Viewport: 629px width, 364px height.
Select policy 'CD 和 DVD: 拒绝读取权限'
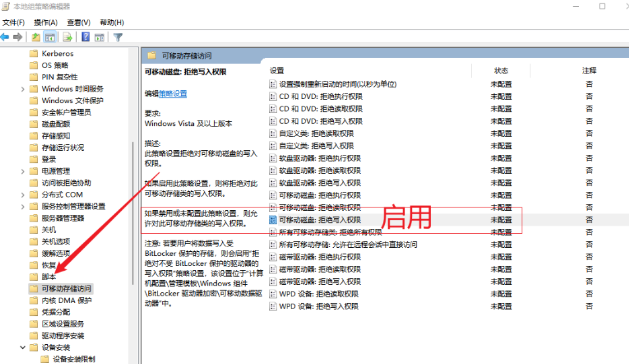click(x=321, y=109)
